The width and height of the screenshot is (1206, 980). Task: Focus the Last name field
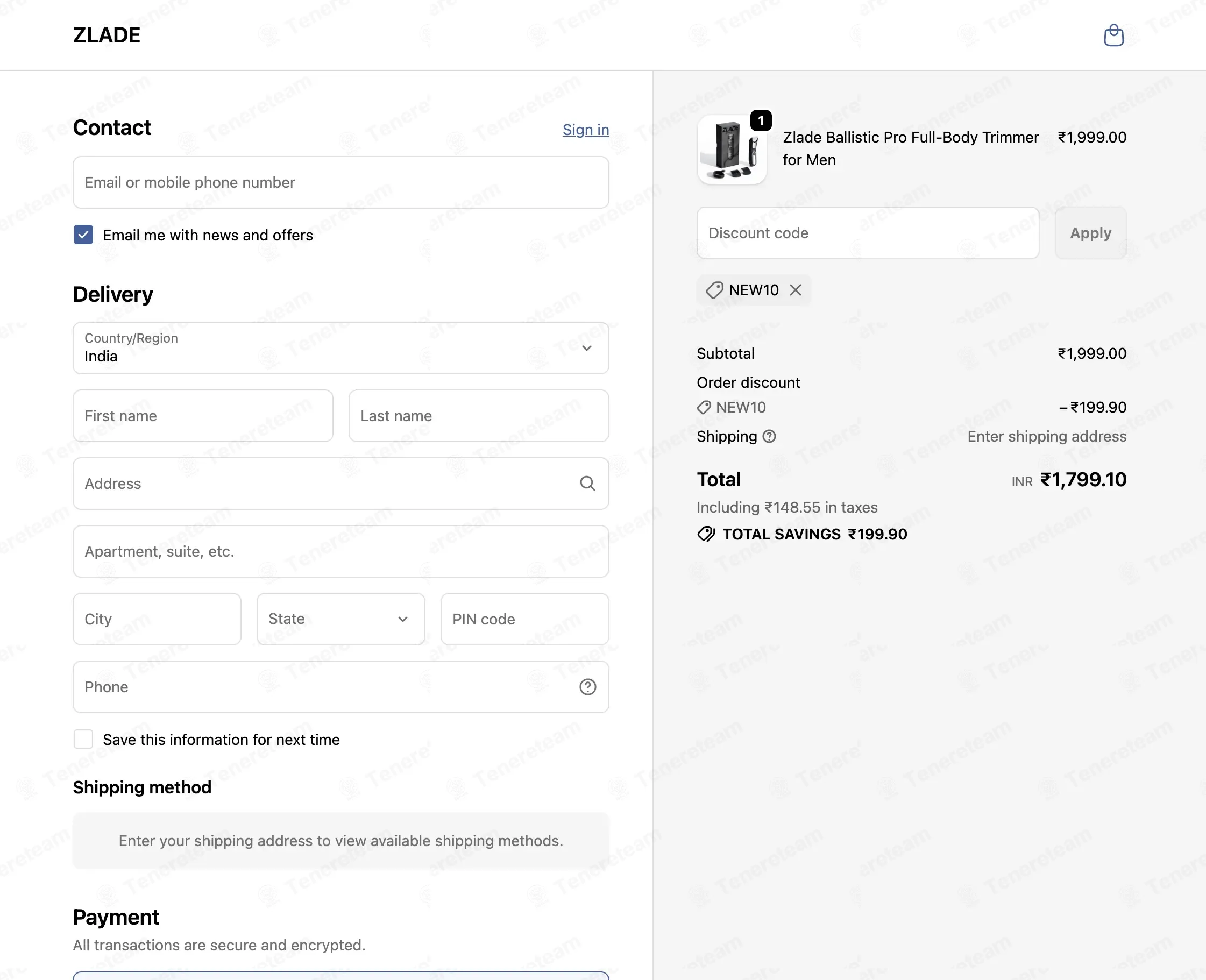479,415
